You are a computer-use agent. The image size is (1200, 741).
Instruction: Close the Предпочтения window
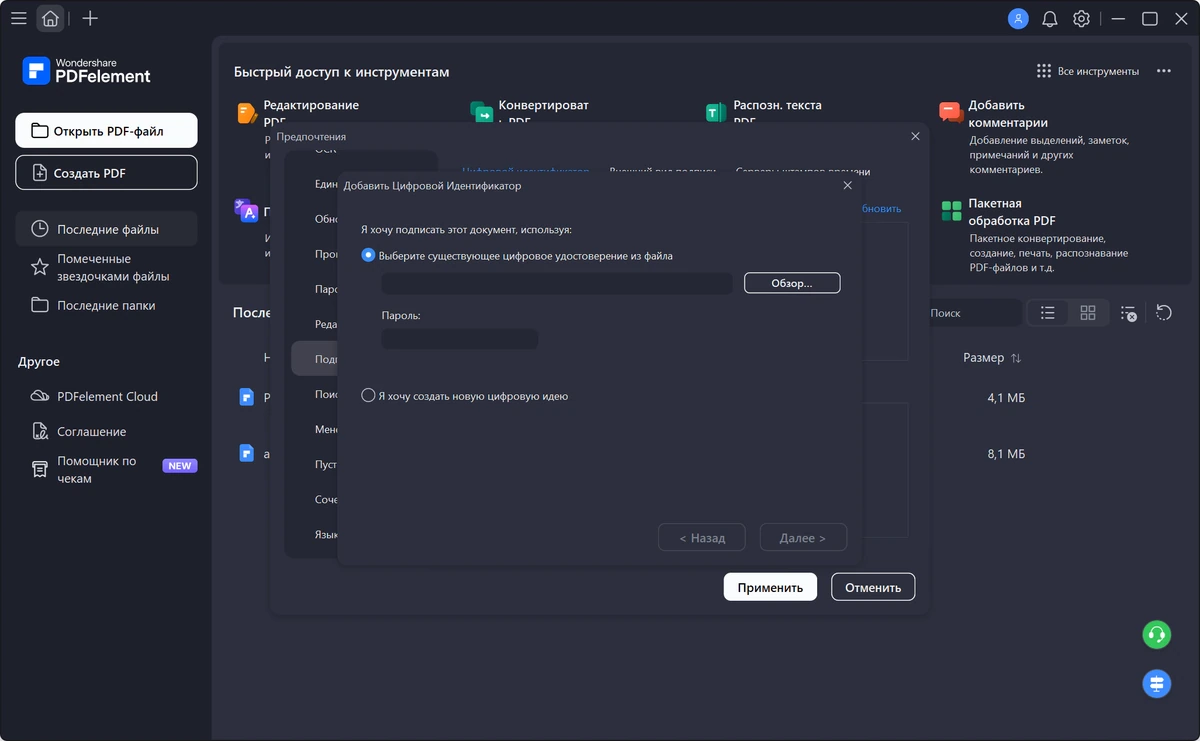pyautogui.click(x=915, y=136)
